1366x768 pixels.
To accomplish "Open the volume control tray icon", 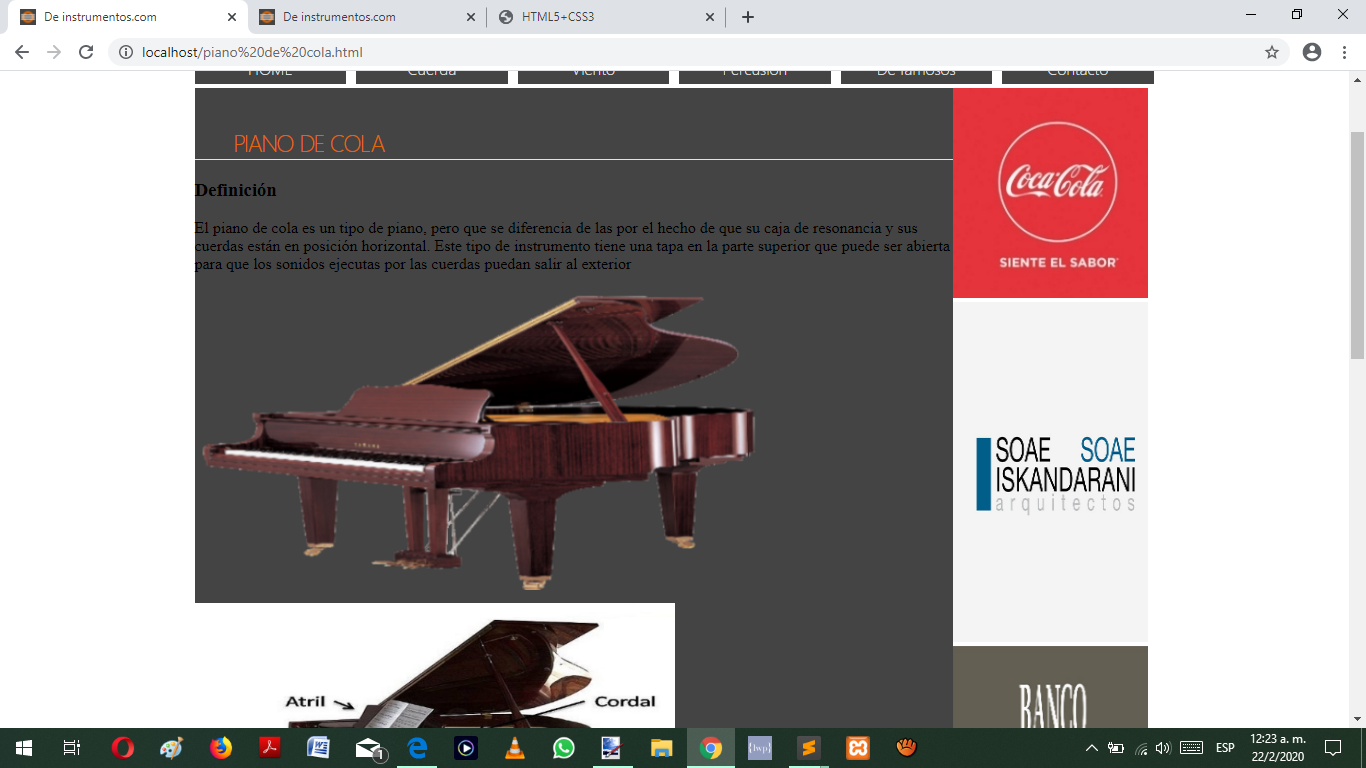I will tap(1163, 748).
